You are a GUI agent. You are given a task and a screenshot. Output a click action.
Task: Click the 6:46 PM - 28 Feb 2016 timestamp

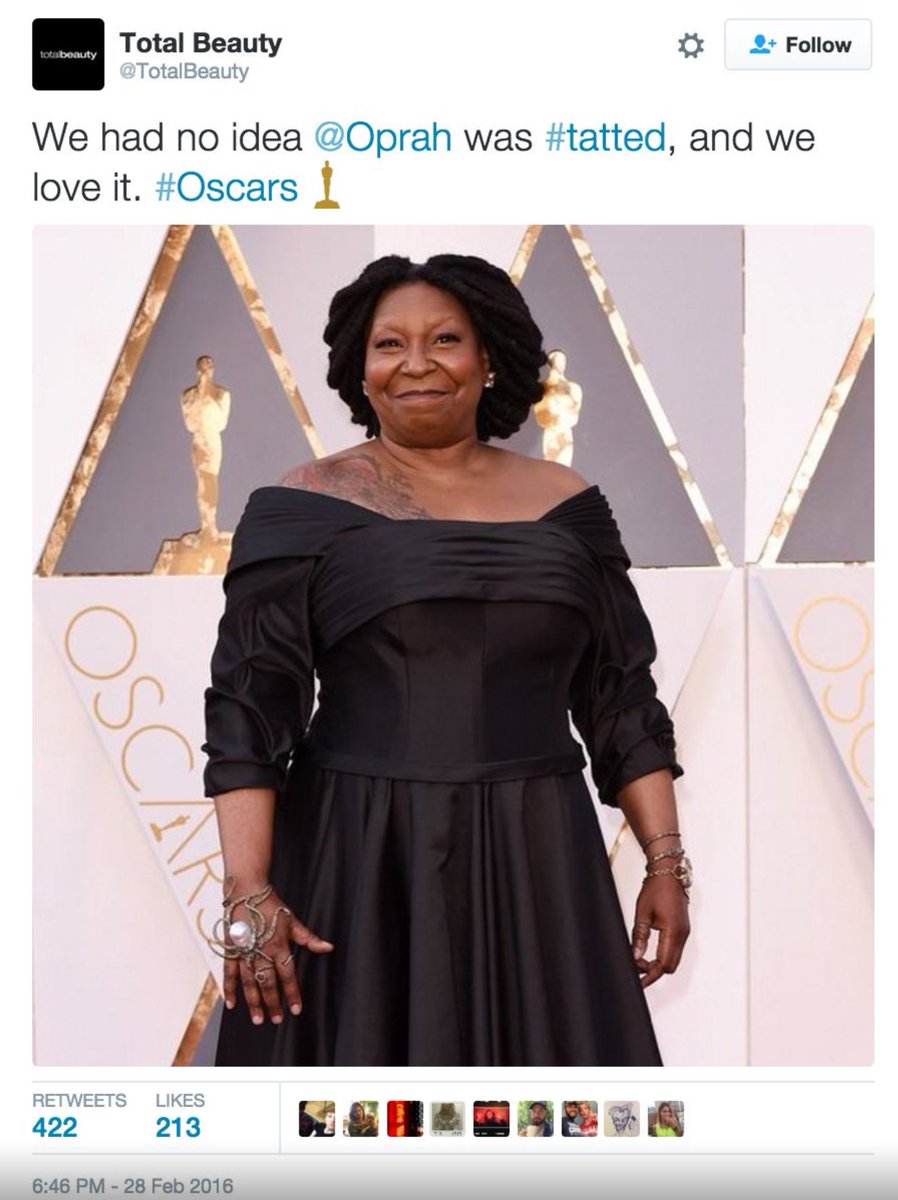132,1187
